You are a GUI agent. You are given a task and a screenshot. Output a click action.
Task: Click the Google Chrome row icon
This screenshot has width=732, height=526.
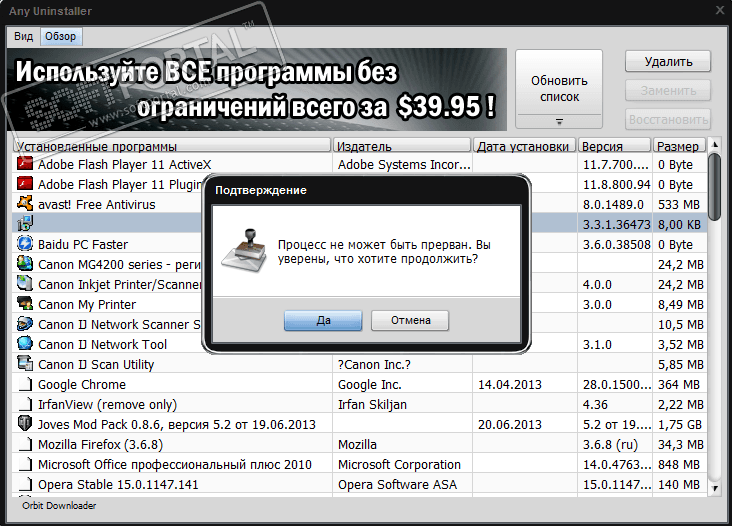click(26, 384)
